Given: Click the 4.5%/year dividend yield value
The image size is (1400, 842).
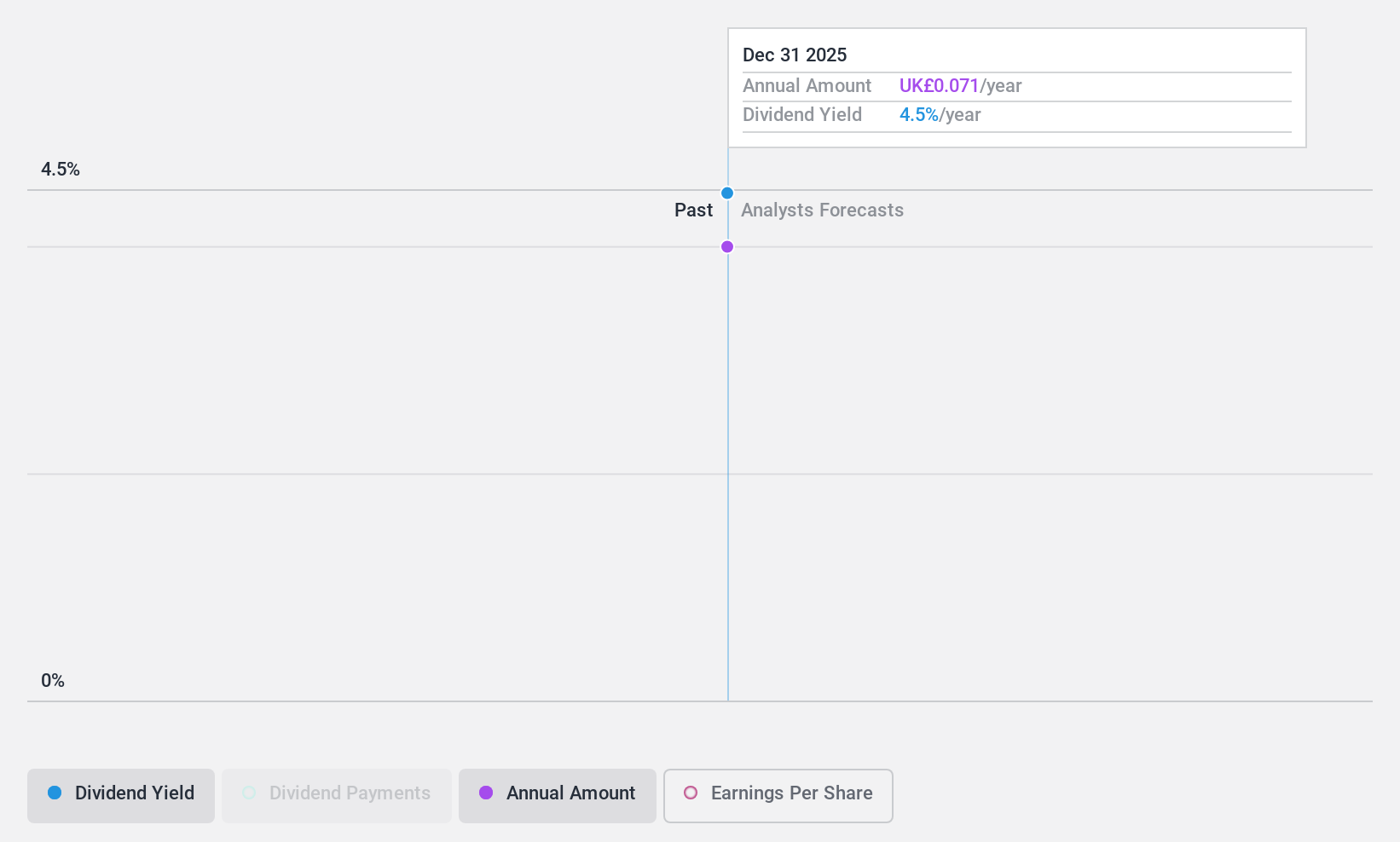Looking at the screenshot, I should point(940,115).
